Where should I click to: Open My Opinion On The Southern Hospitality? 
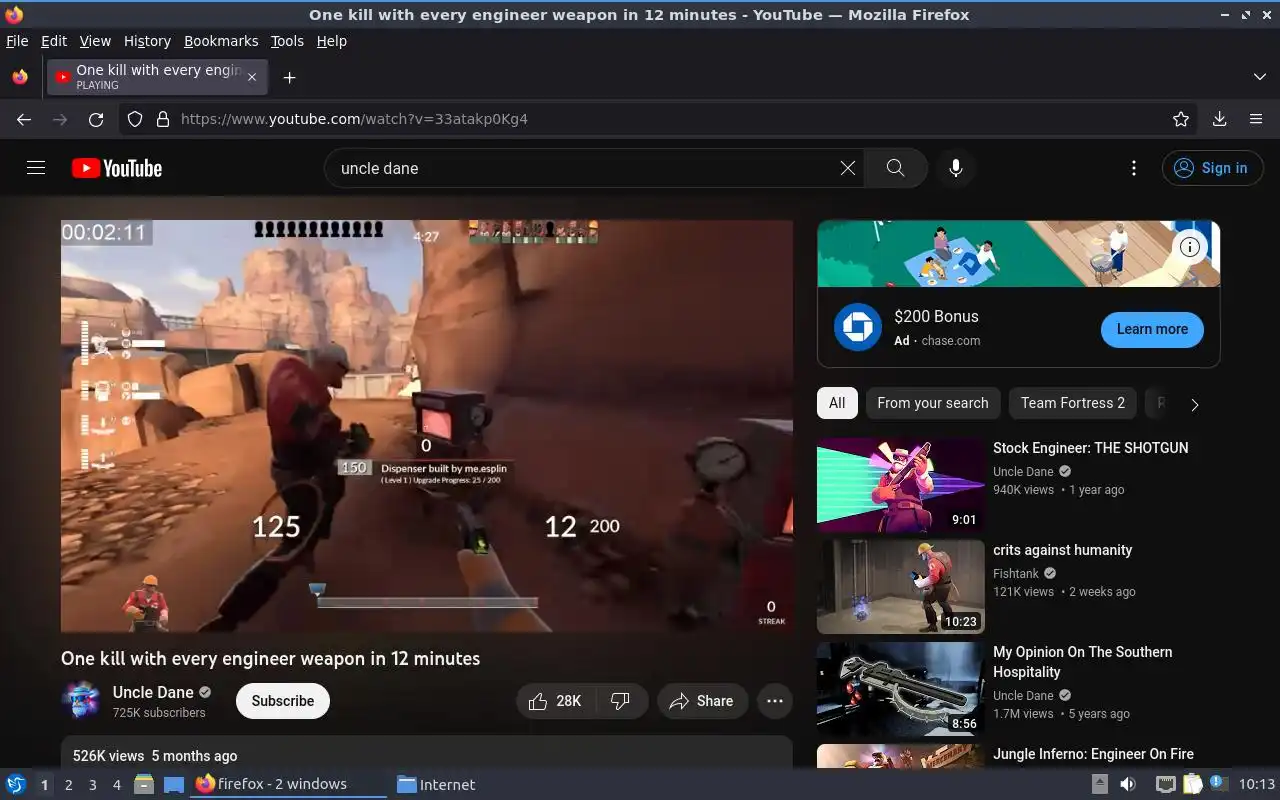pyautogui.click(x=1083, y=662)
